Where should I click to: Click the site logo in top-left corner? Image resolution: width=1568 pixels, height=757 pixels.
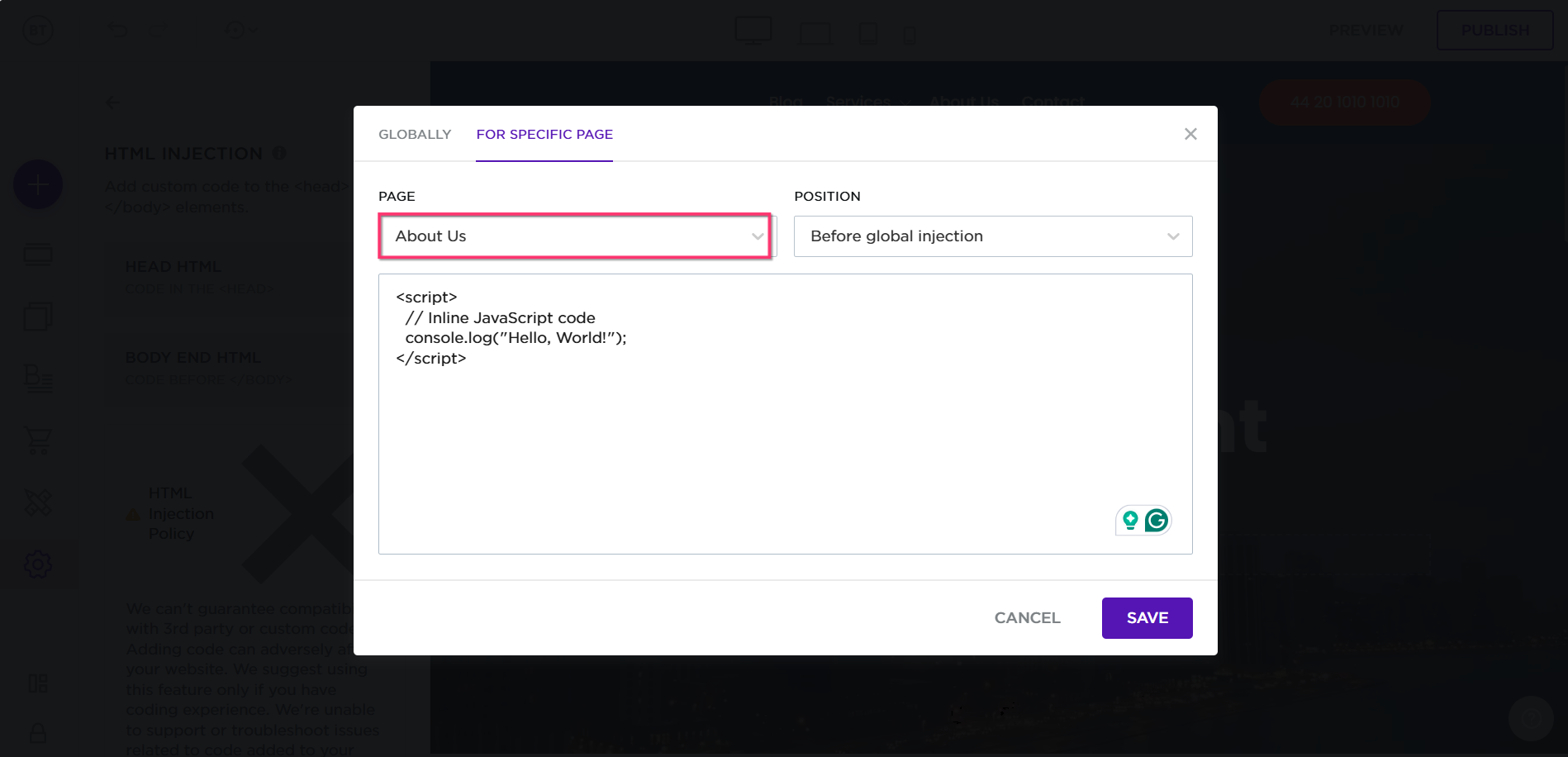pyautogui.click(x=38, y=31)
